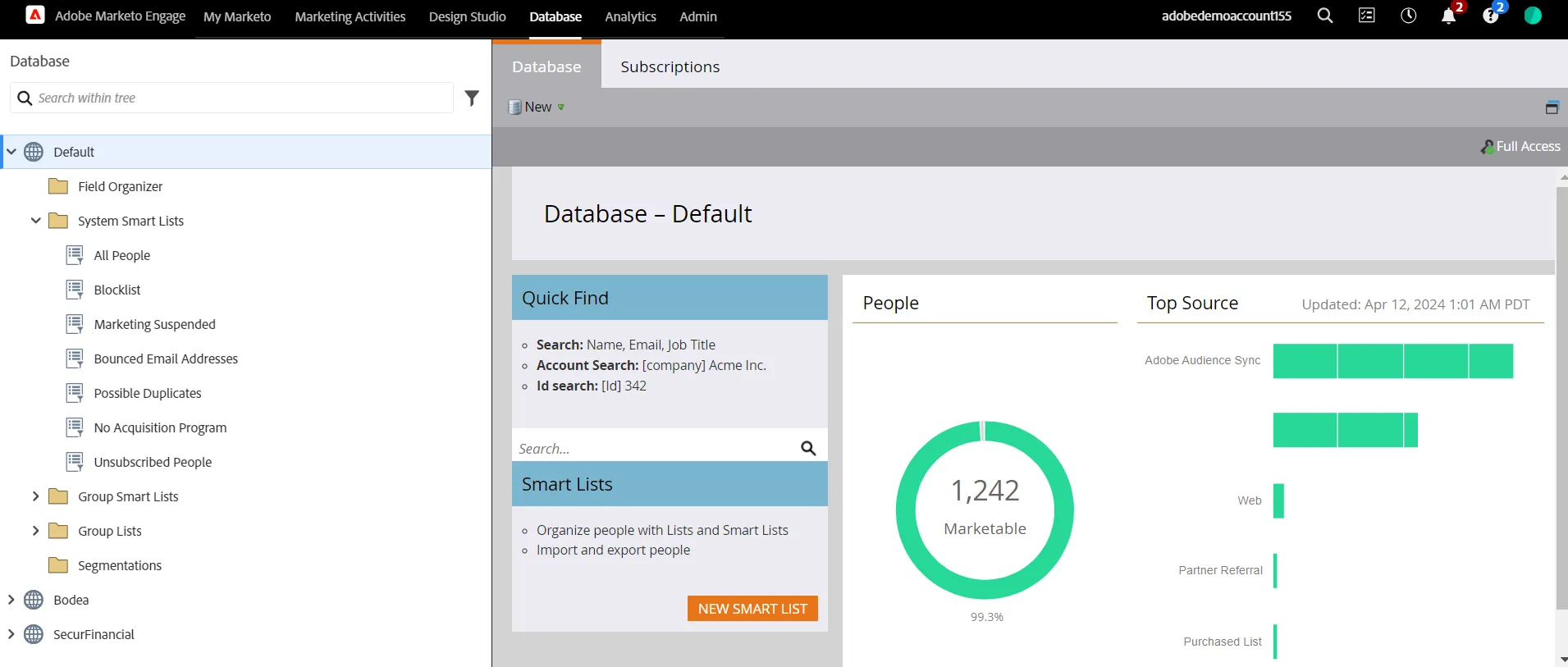Screen dimensions: 1568x667
Task: Click the SecurFinancial workspace globe icon
Action: tap(34, 634)
